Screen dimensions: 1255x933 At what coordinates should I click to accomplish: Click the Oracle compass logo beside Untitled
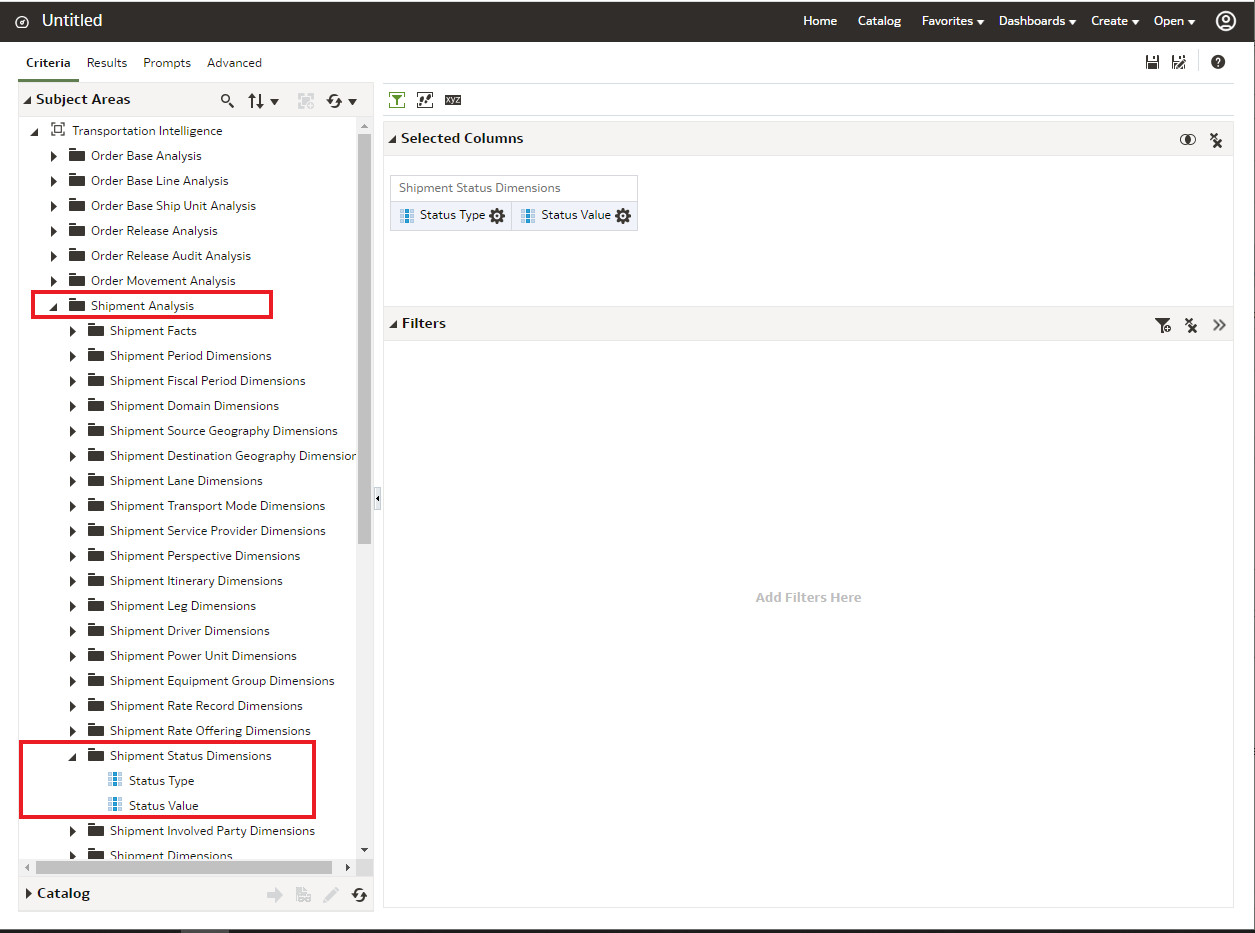(x=22, y=22)
